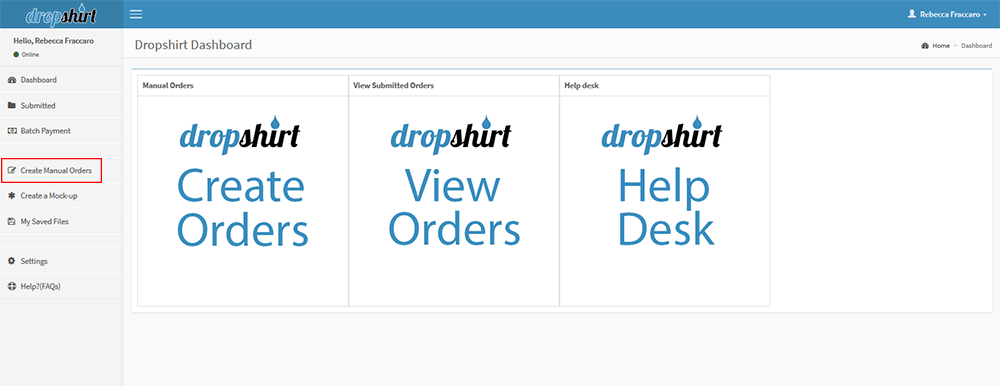Click the Dashboard gauge icon in sidebar
This screenshot has width=1000, height=386.
tap(11, 80)
